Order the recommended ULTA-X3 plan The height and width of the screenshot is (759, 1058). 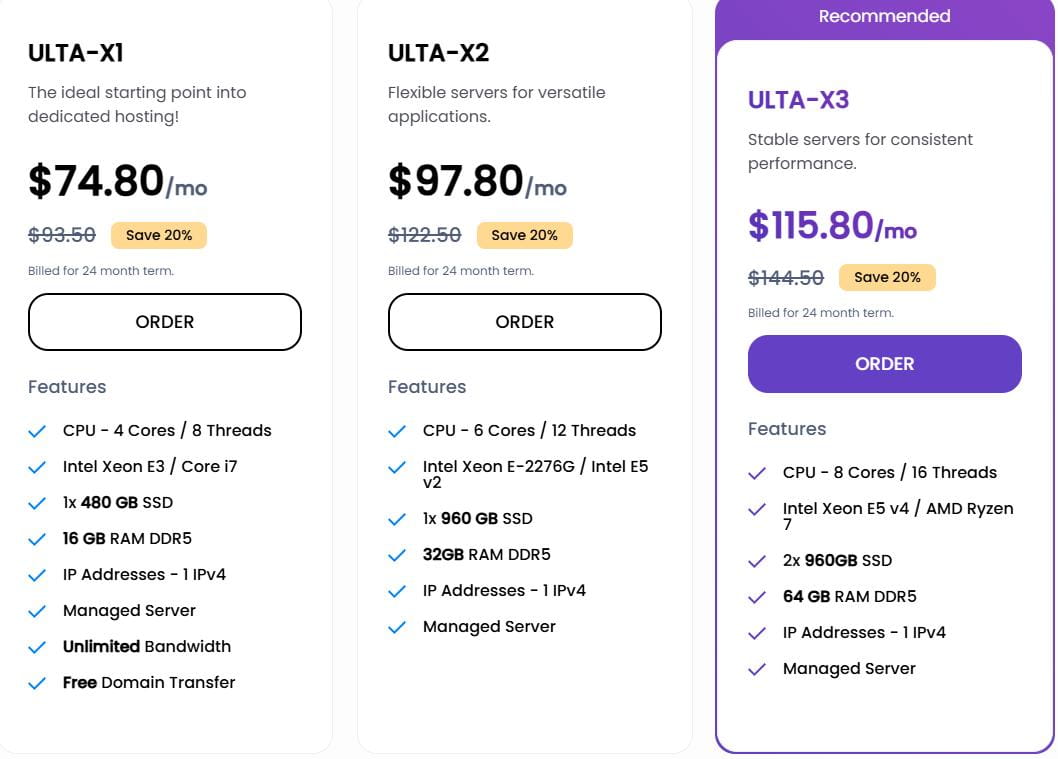pyautogui.click(x=884, y=364)
